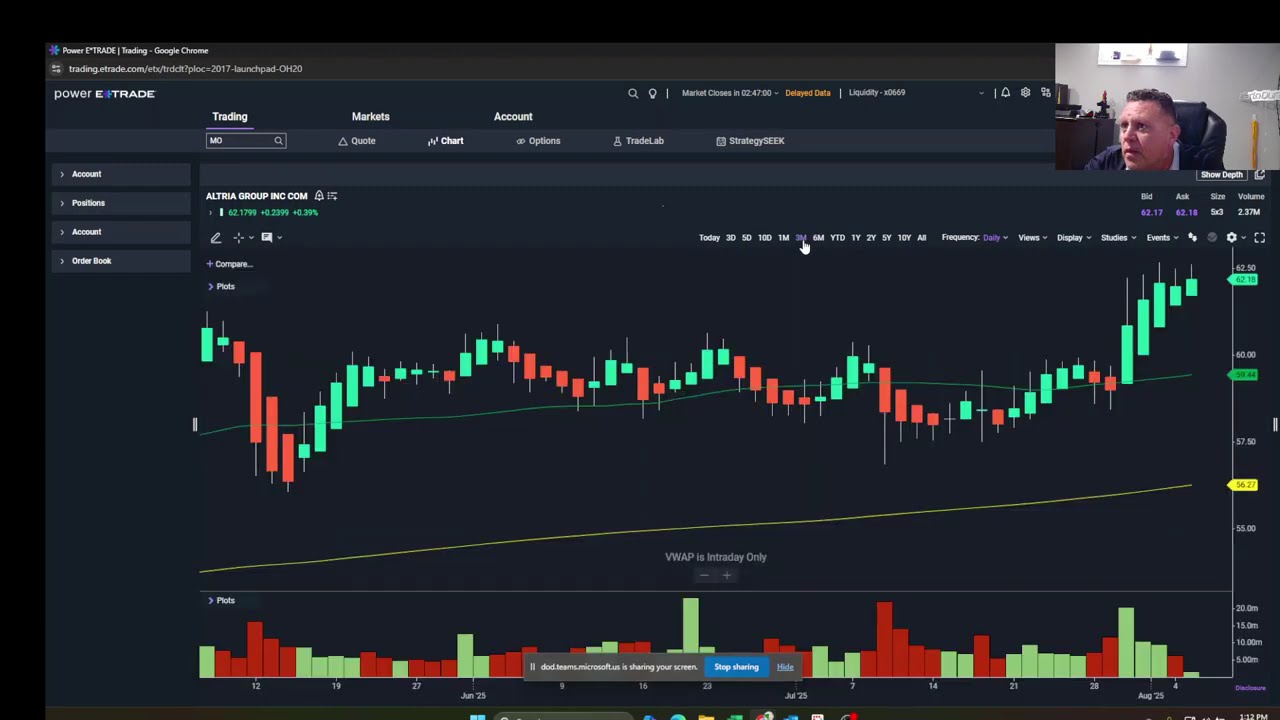
Task: Click the annotation note tool icon
Action: click(x=266, y=238)
